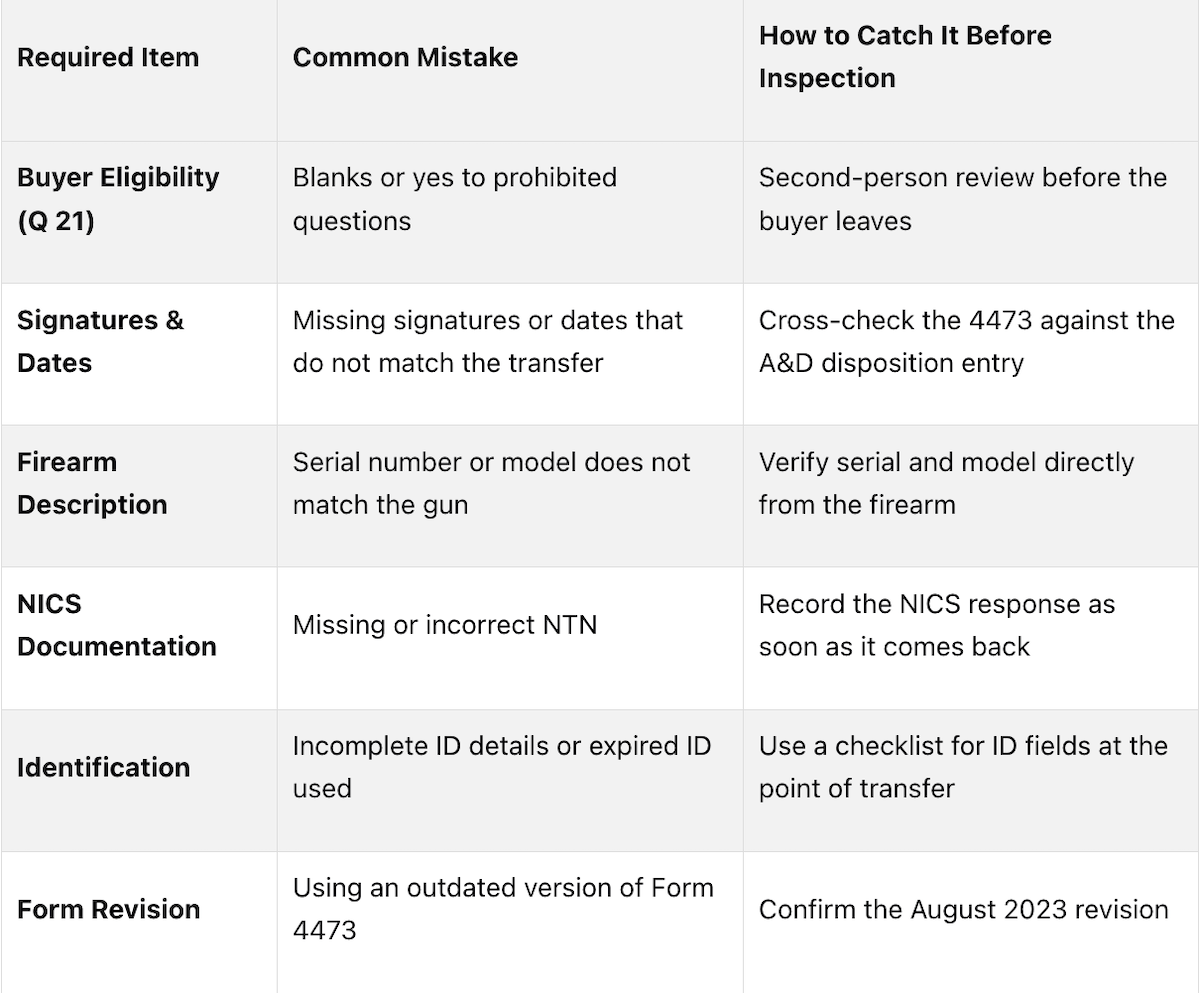Select the Incomplete ID details or expired ID cell
This screenshot has width=1200, height=993.
tap(502, 767)
